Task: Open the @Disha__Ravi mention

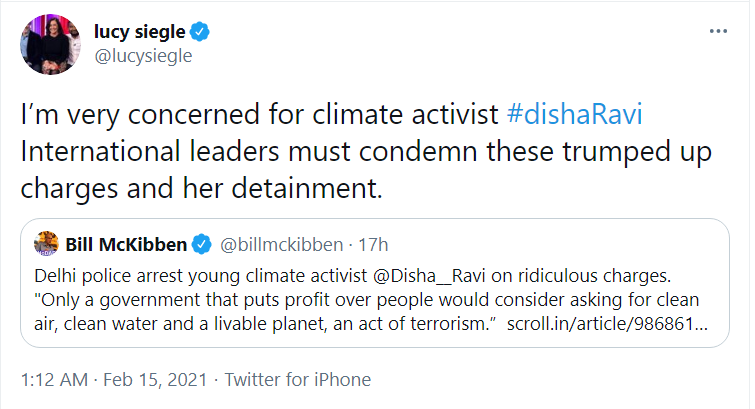Action: (x=430, y=276)
